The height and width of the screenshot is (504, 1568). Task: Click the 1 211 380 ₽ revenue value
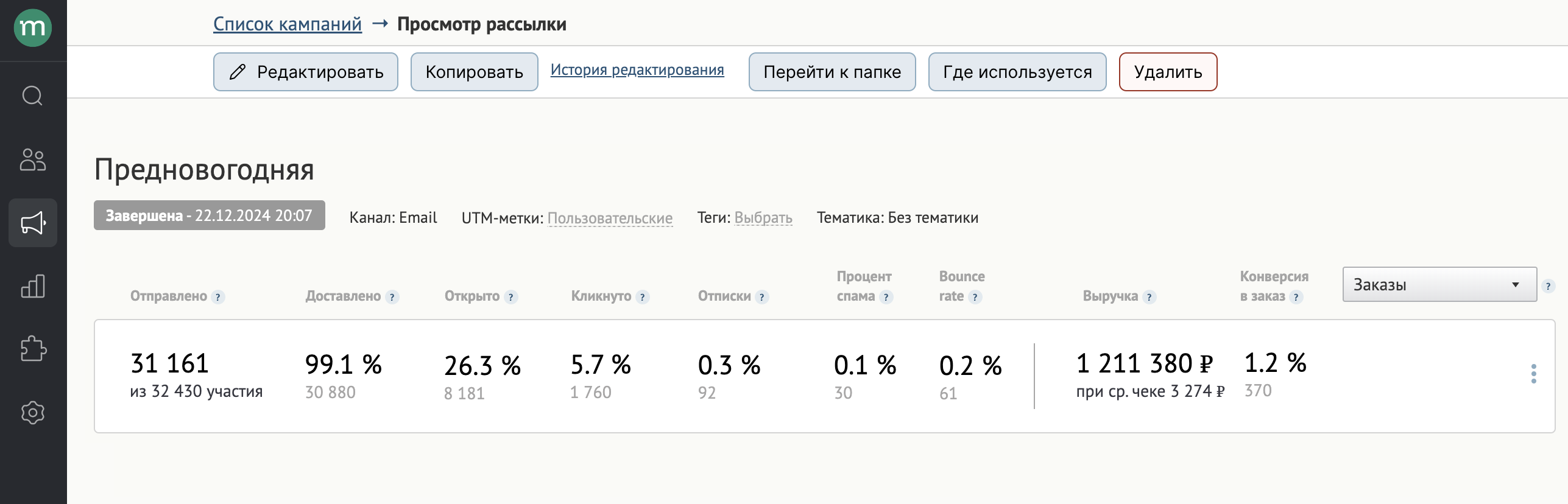tap(1145, 364)
